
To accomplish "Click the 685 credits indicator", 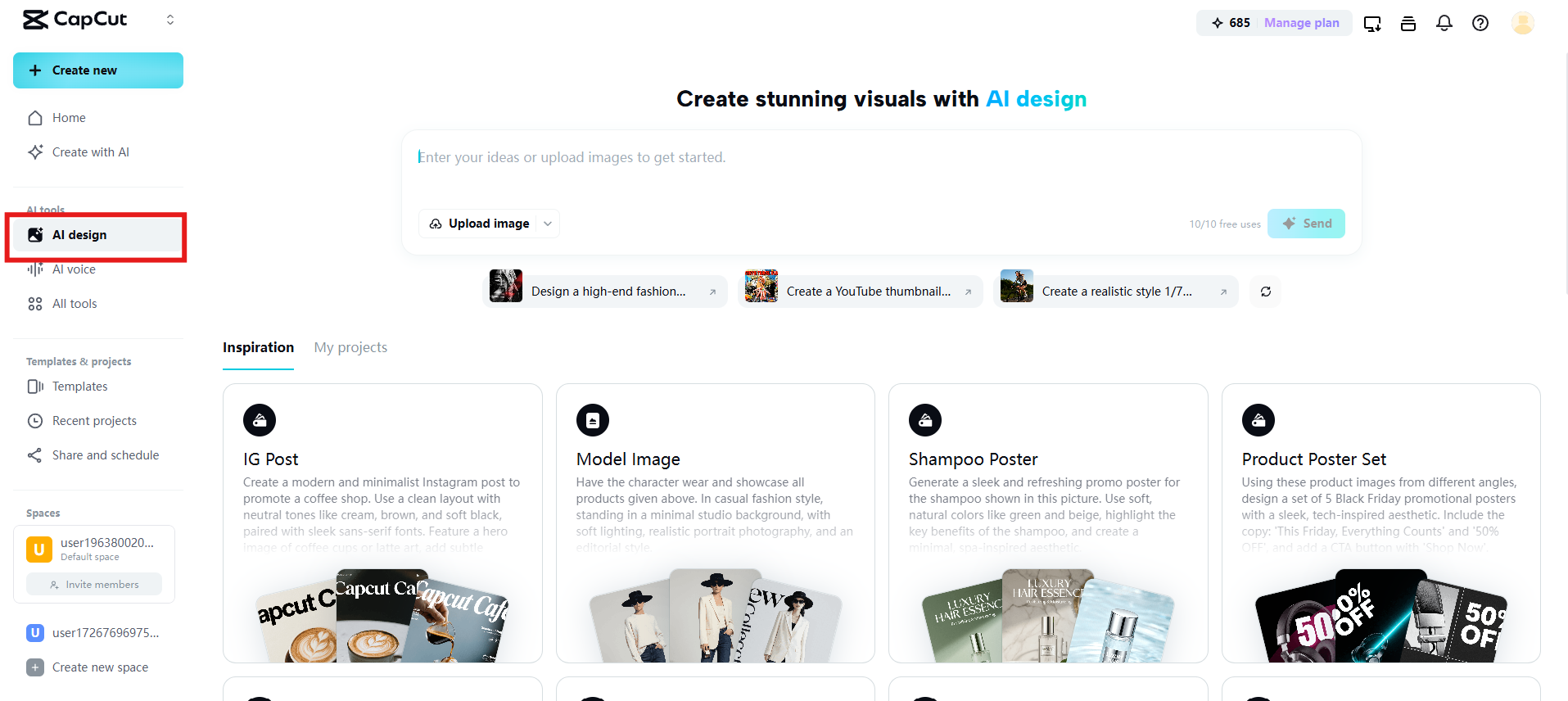I will coord(1231,23).
